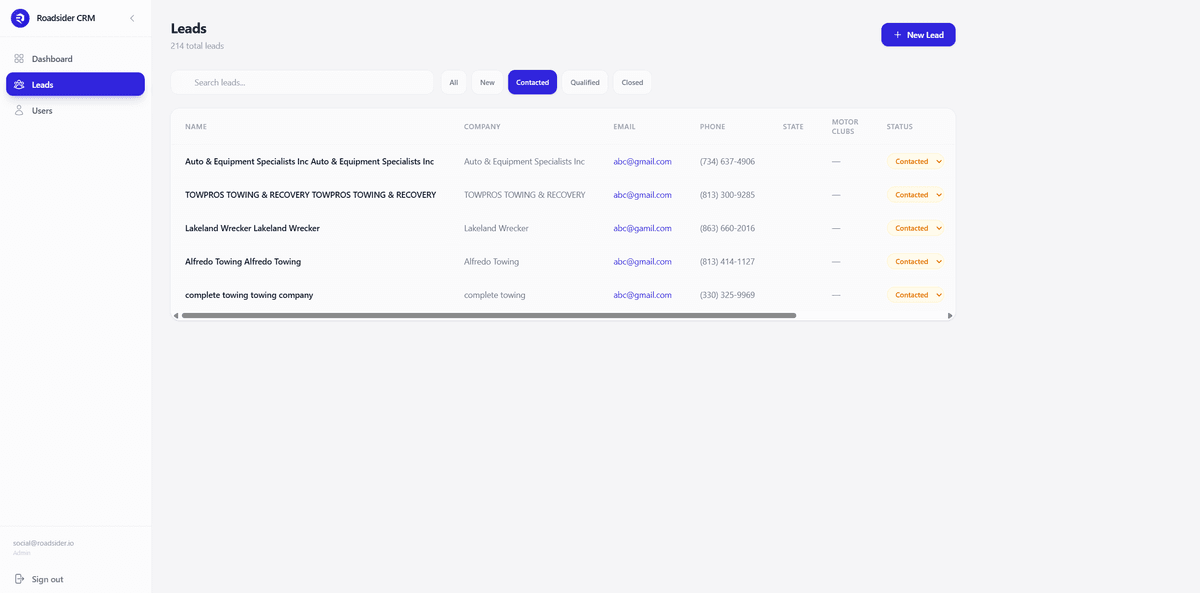
Task: Click the left arrow beside the scrollbar
Action: coord(176,315)
